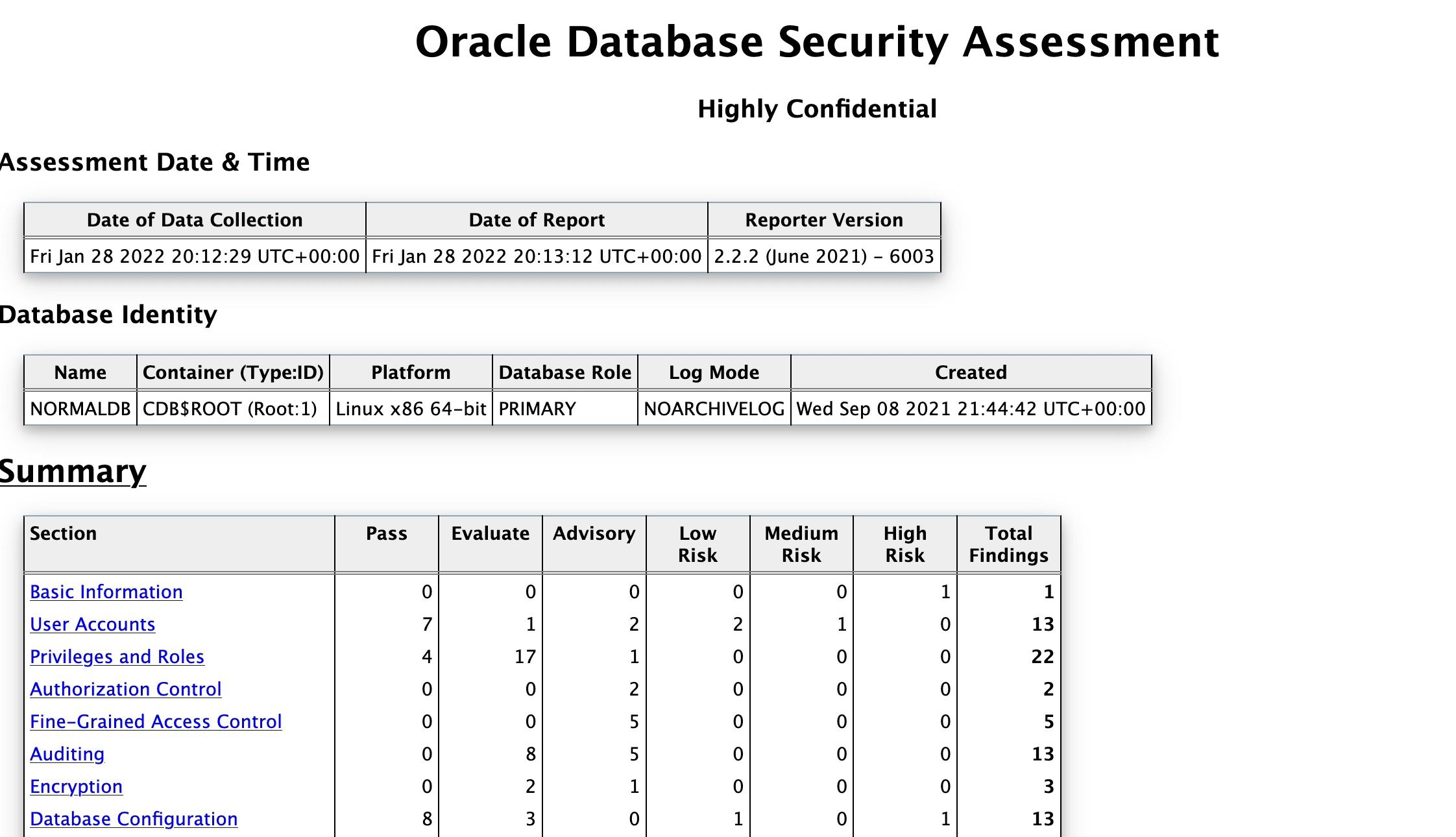The image size is (1456, 837).
Task: Select the PRIMARY database role cell
Action: pos(565,409)
